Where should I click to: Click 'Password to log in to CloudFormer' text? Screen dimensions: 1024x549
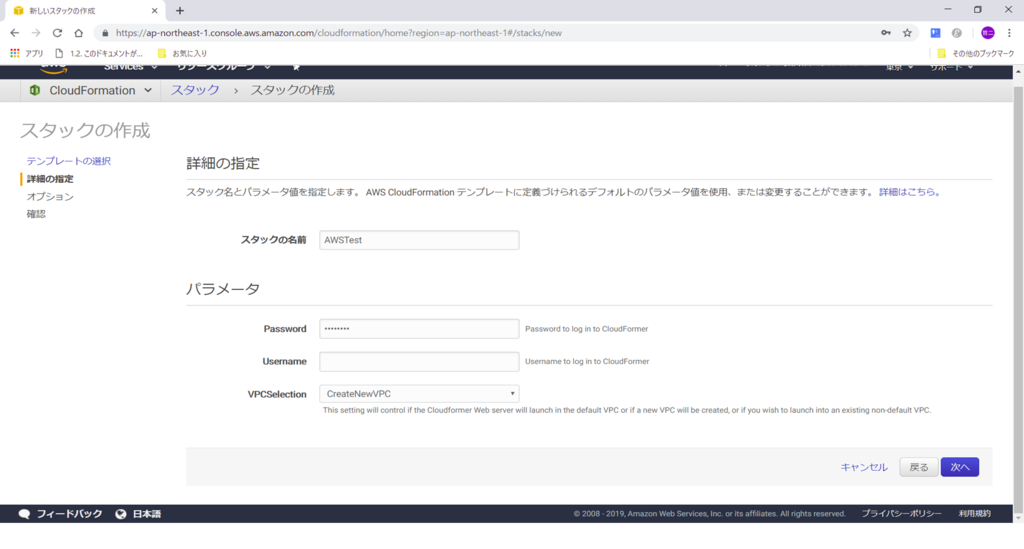coord(586,328)
